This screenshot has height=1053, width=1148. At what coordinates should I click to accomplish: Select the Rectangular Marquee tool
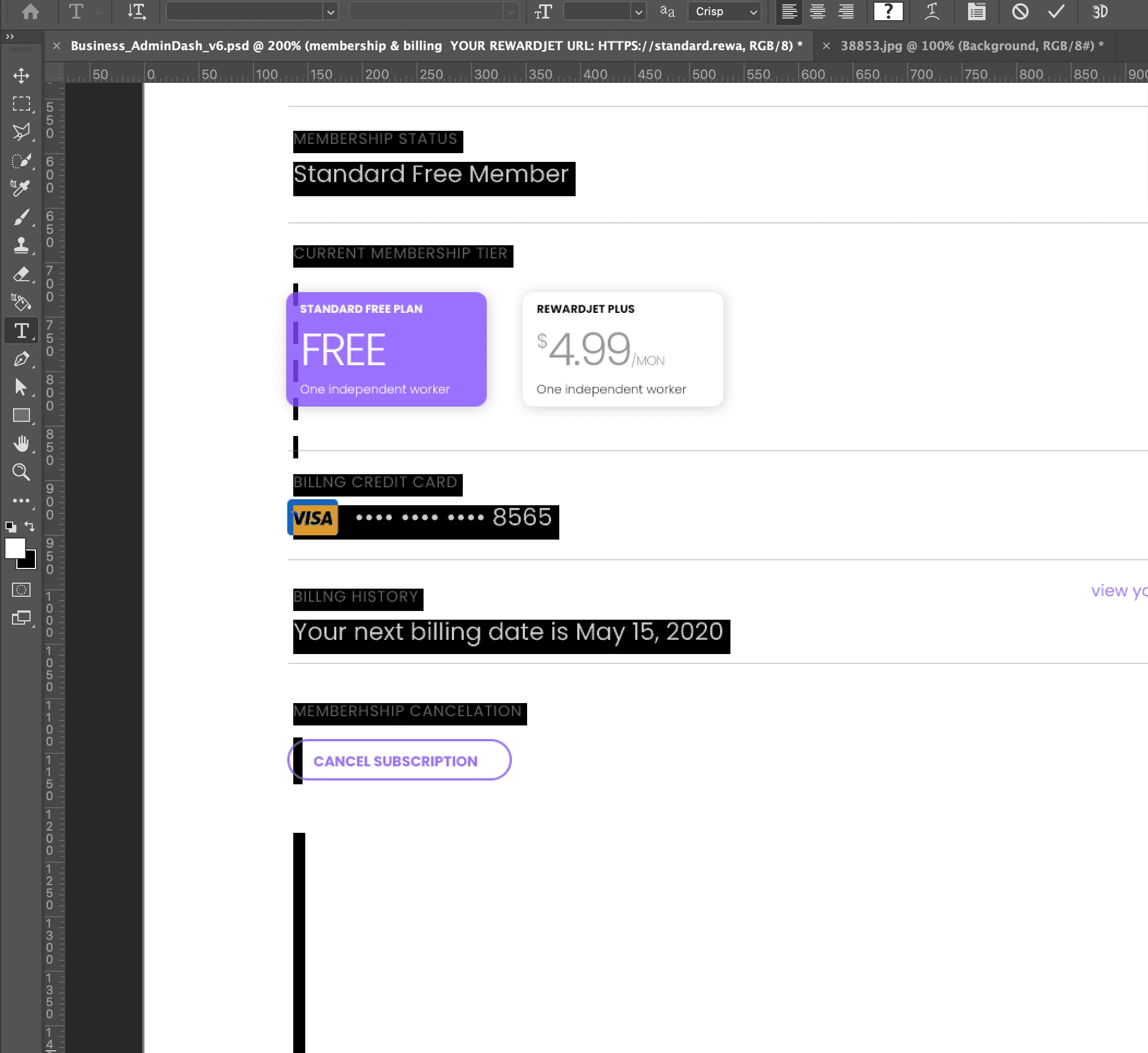[x=21, y=104]
